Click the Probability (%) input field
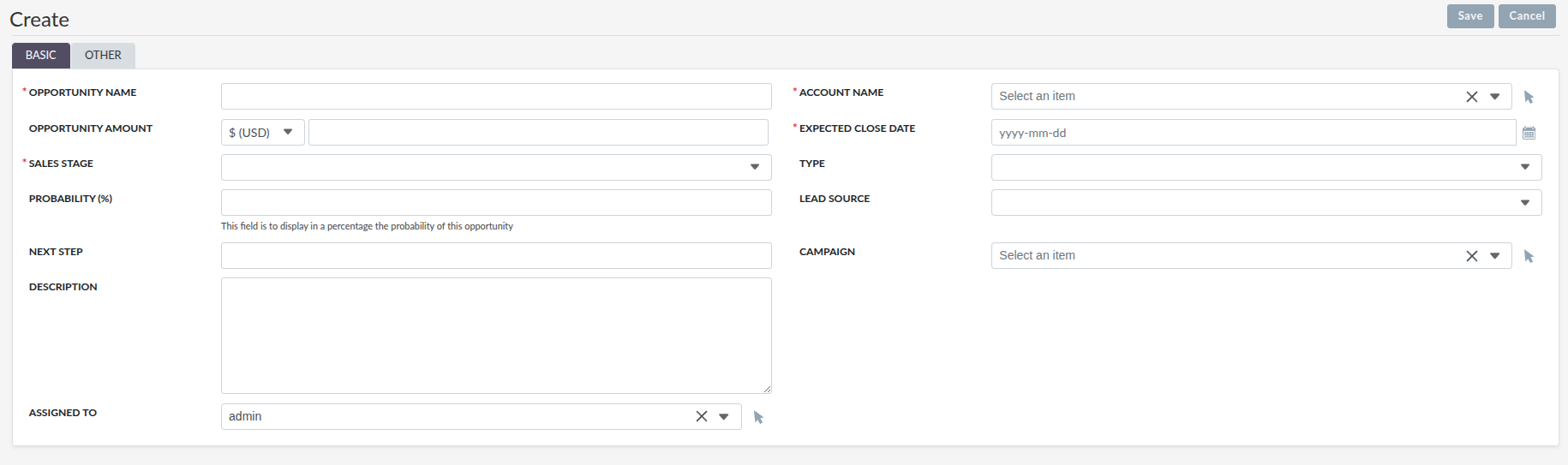The width and height of the screenshot is (1568, 465). click(496, 203)
